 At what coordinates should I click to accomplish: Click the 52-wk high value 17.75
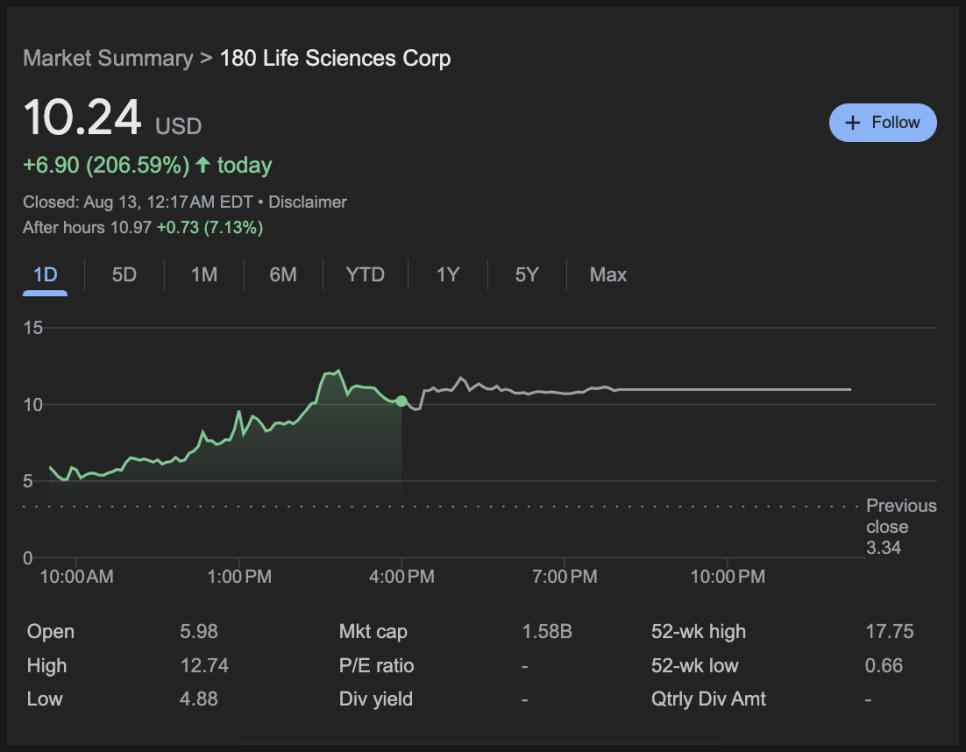point(890,631)
